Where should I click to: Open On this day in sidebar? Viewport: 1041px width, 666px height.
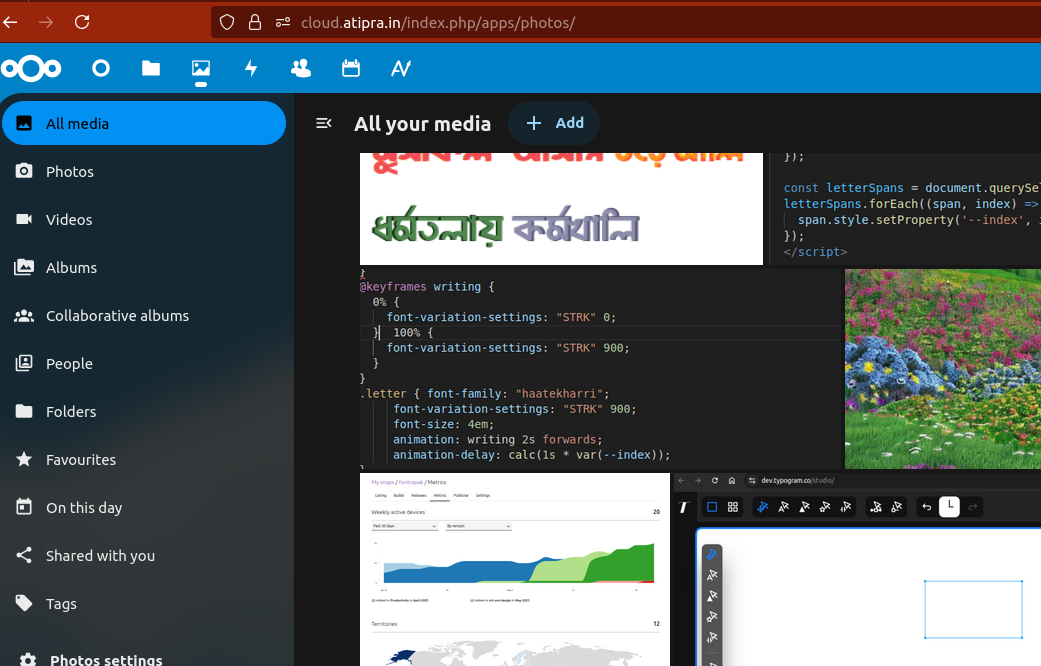click(x=144, y=507)
